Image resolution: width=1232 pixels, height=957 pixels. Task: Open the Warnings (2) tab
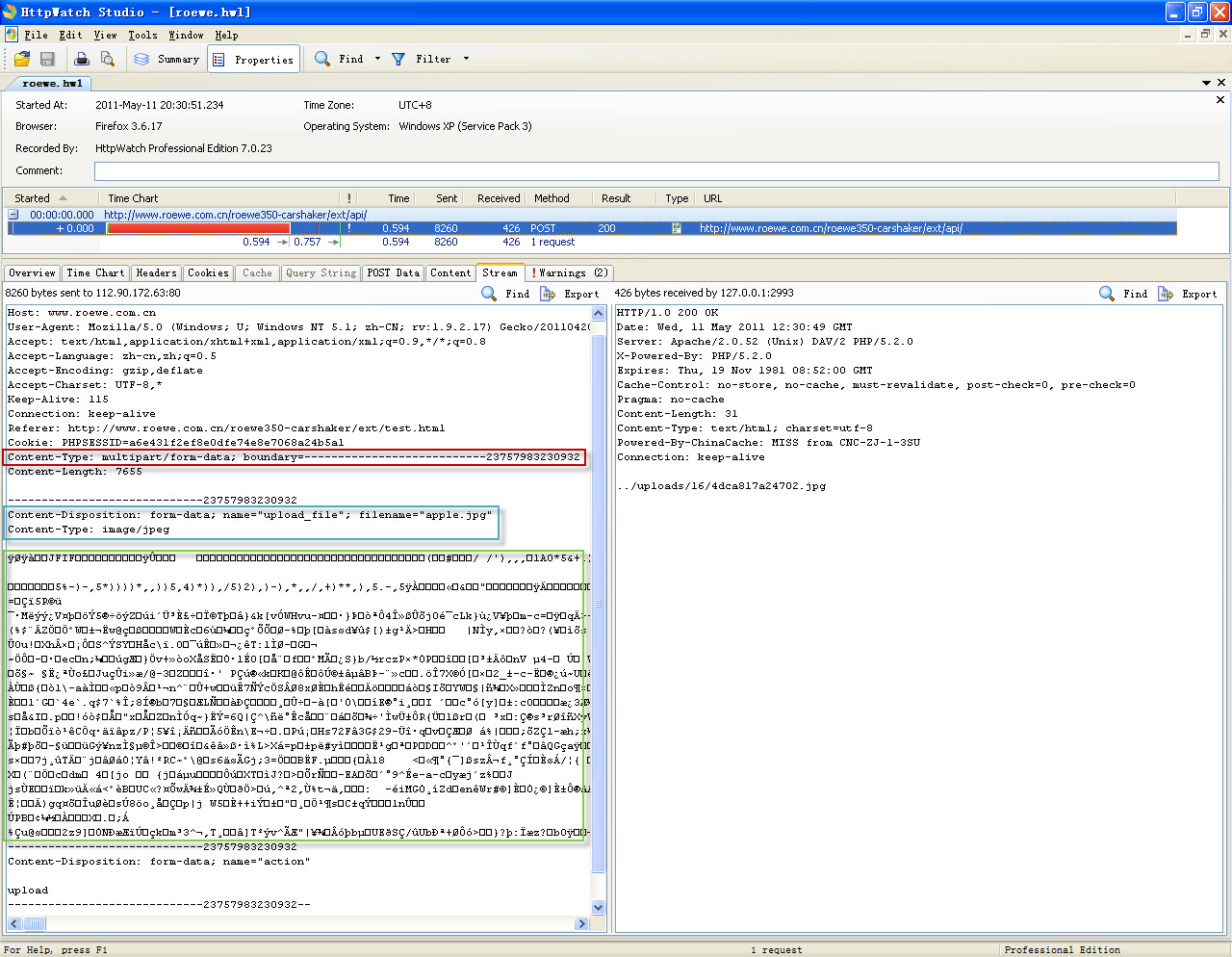tap(570, 273)
